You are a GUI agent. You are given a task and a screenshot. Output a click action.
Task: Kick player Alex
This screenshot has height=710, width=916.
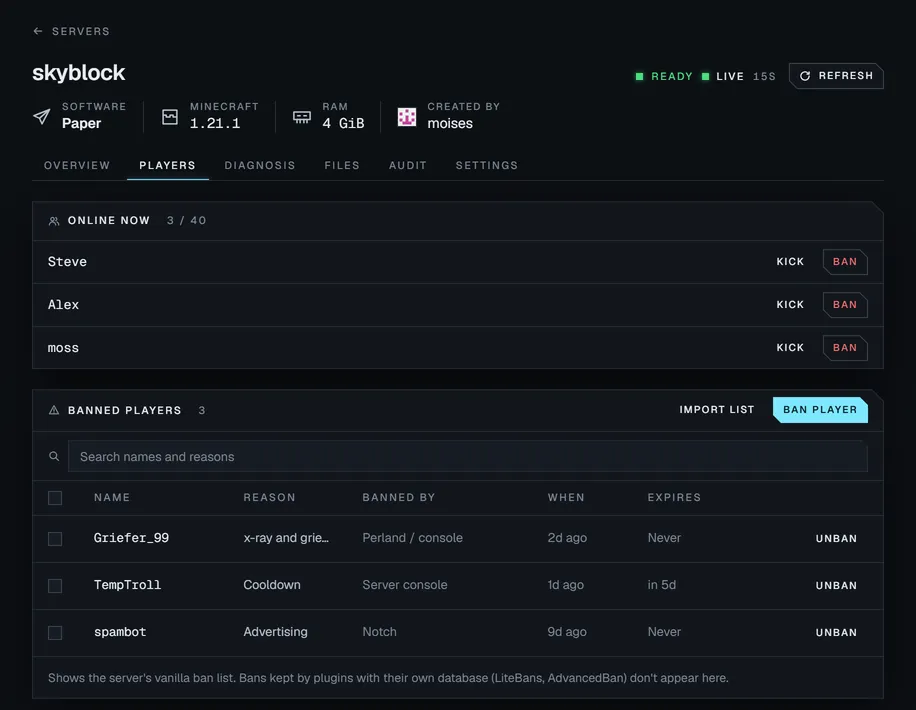tap(790, 304)
